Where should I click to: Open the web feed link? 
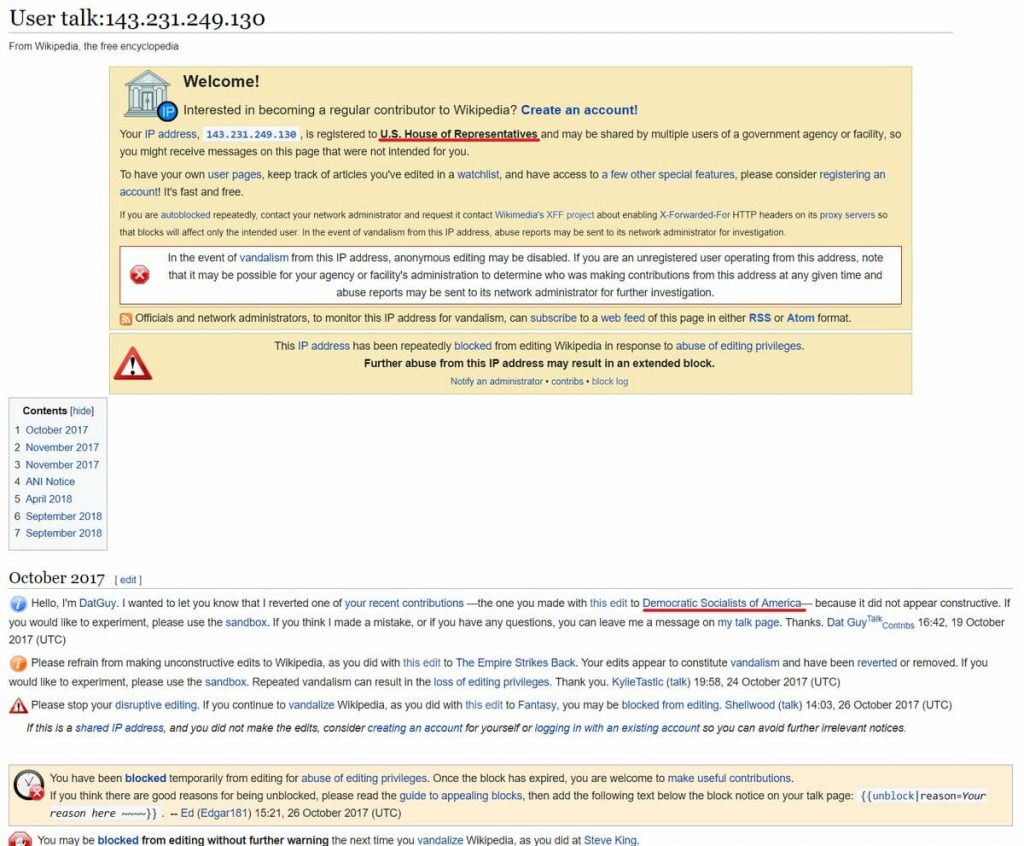point(622,318)
